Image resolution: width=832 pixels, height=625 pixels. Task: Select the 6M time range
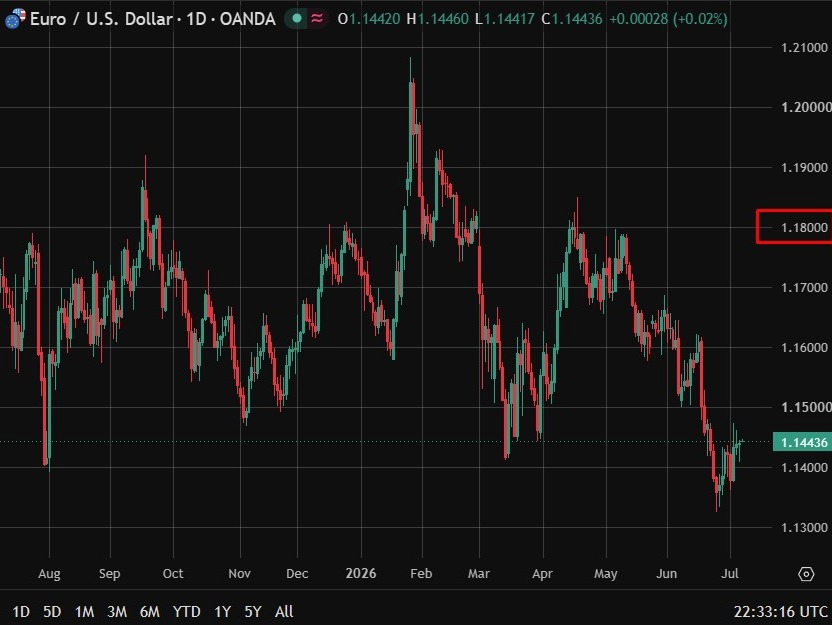pos(149,612)
